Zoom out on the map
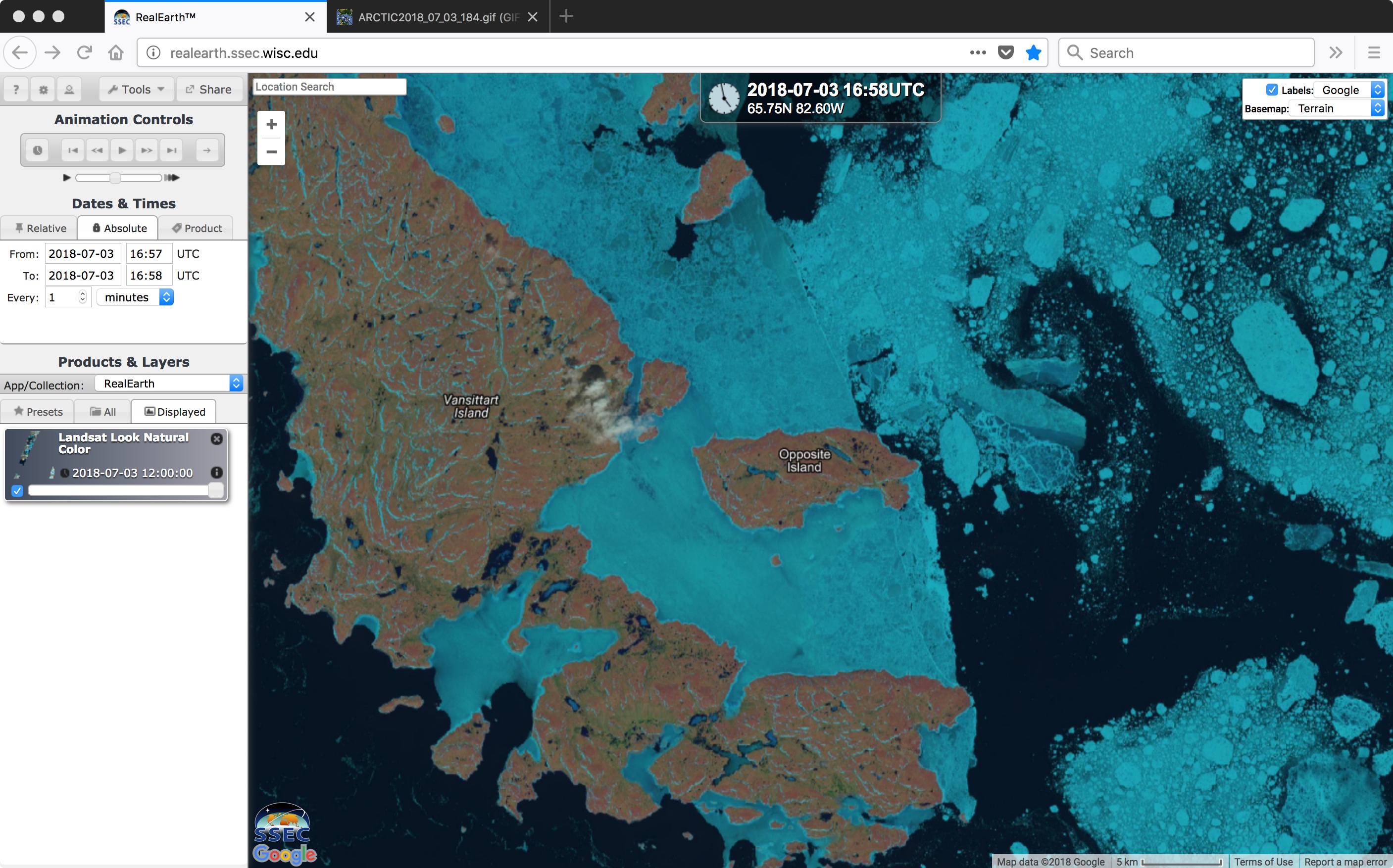The width and height of the screenshot is (1393, 868). 272,151
